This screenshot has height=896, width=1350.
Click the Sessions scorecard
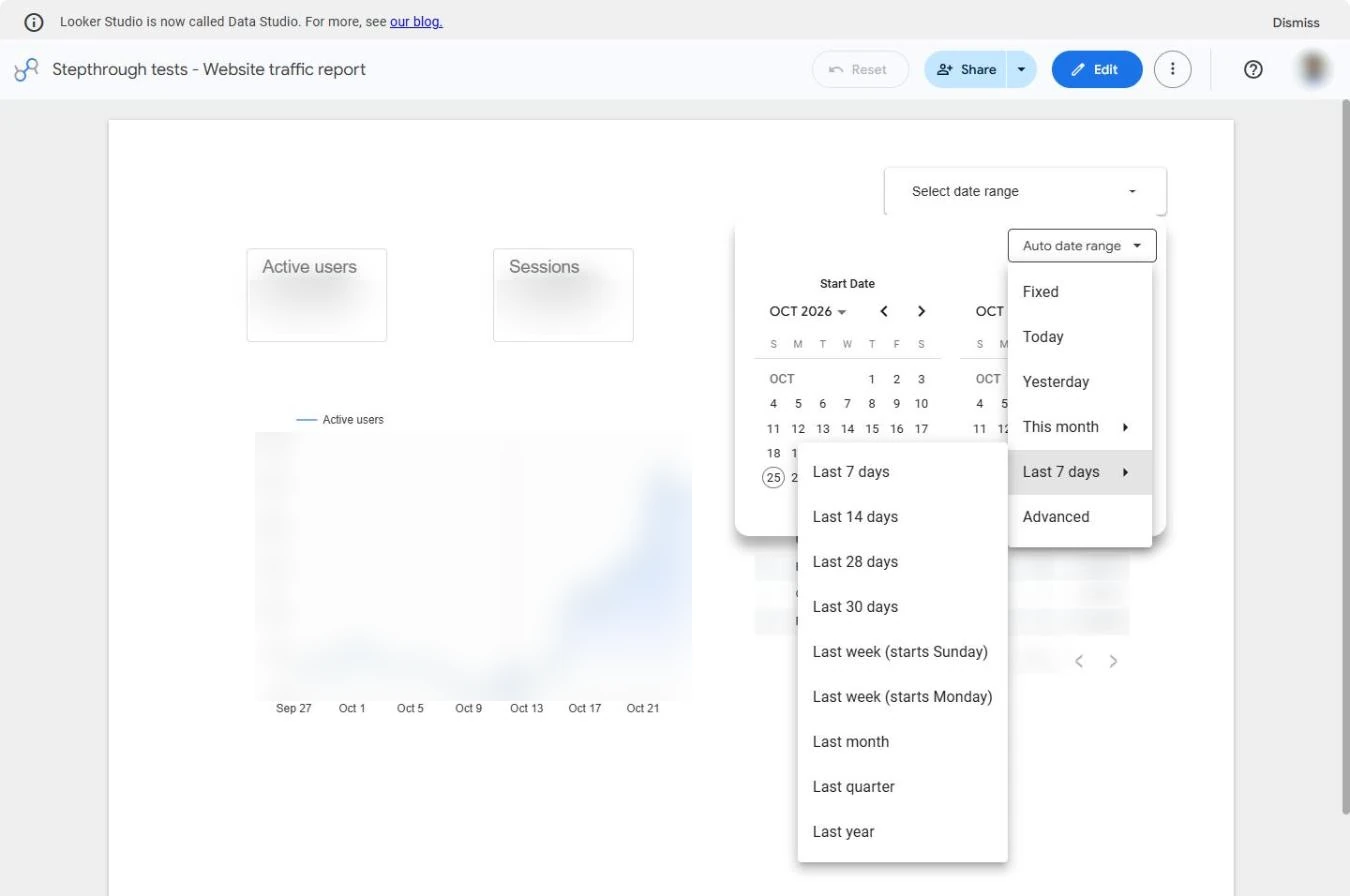click(563, 295)
